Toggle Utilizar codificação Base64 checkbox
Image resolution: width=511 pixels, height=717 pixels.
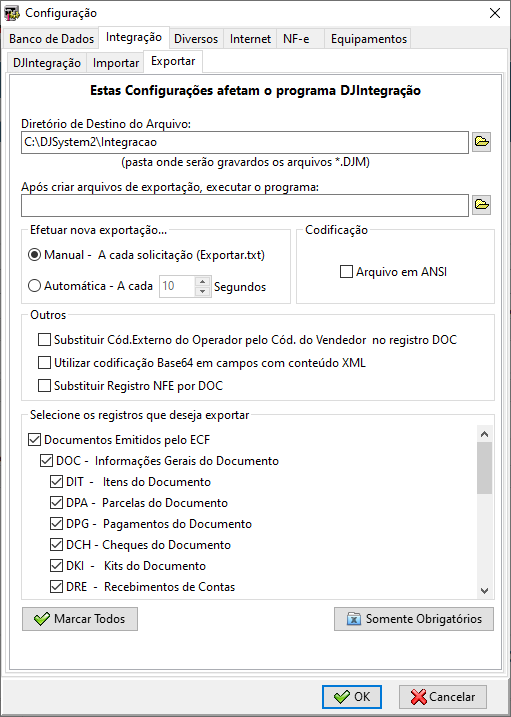tap(44, 363)
